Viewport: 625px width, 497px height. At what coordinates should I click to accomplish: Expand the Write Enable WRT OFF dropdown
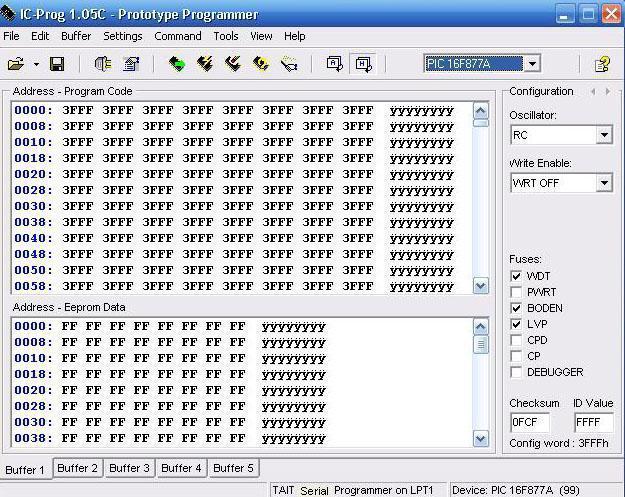(x=604, y=183)
